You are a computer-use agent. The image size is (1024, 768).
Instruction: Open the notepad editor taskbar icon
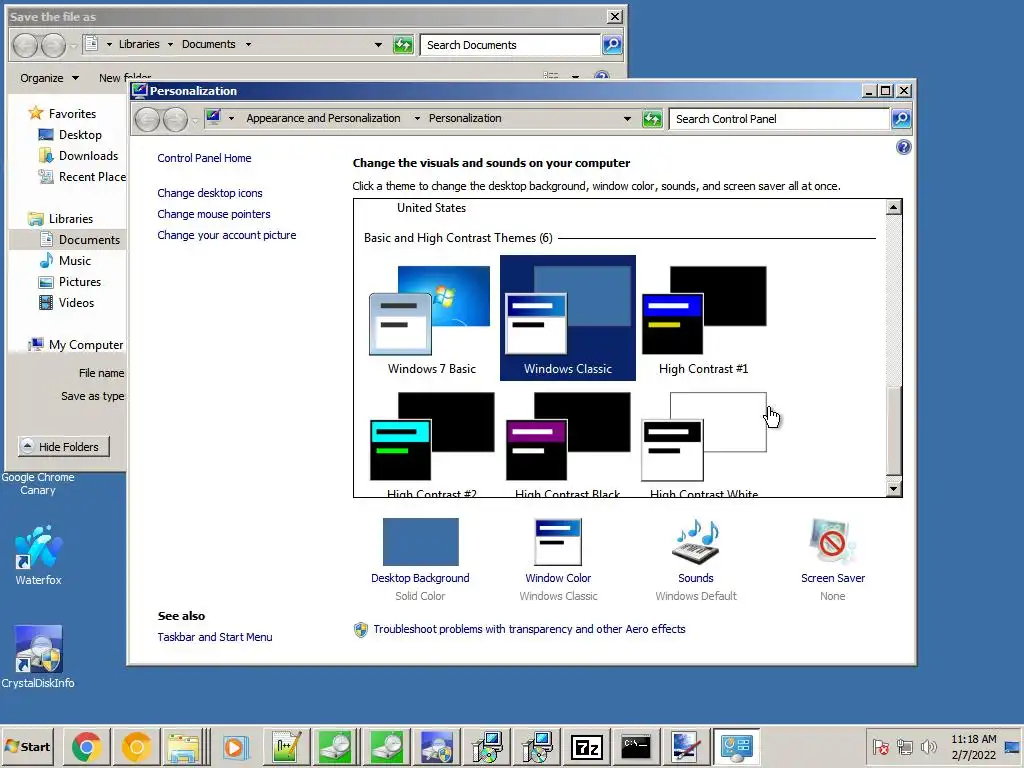click(286, 746)
